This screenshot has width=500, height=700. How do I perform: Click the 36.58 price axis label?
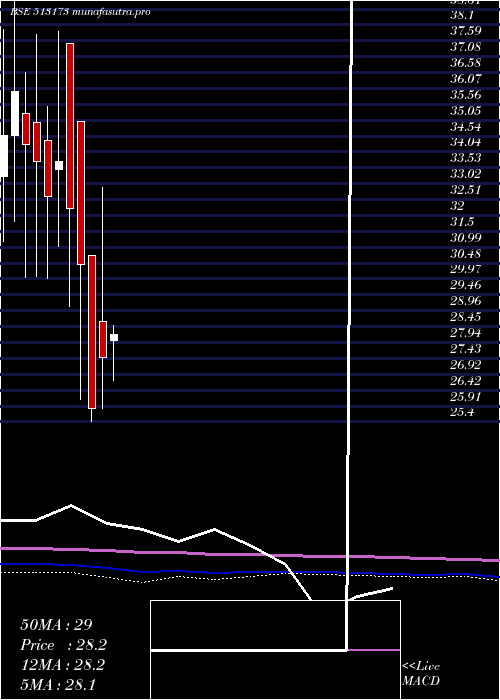[x=466, y=62]
